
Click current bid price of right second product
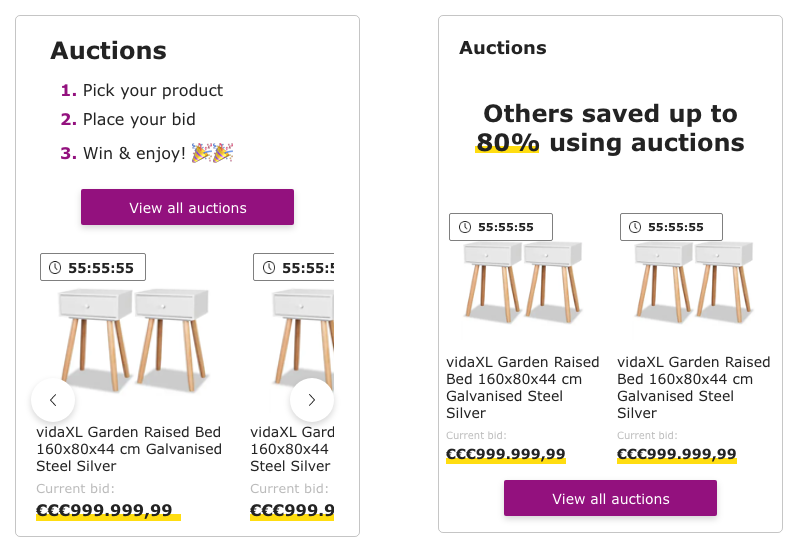tap(677, 454)
